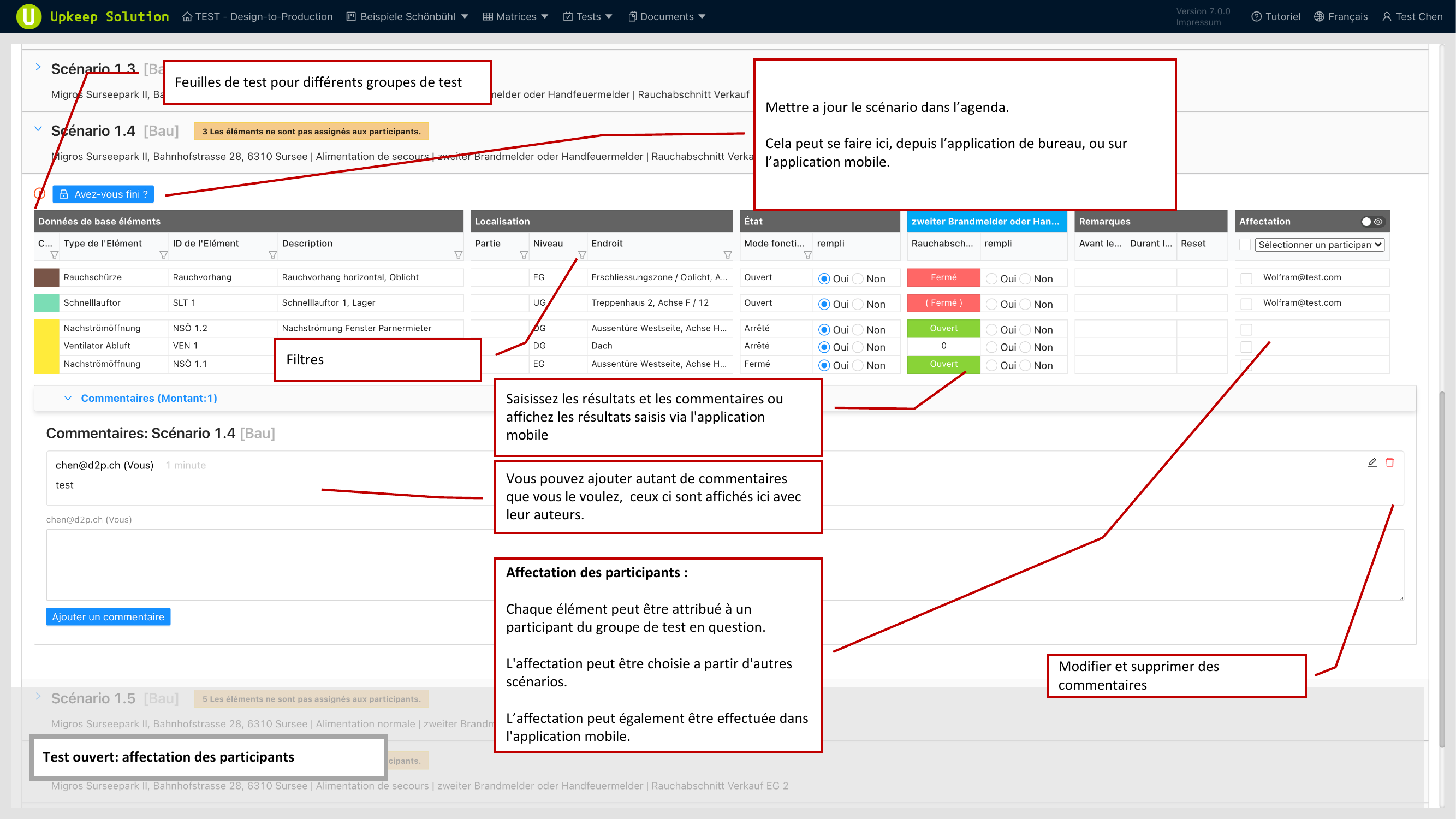
Task: Click the Niveau column filter icon
Action: 581,255
